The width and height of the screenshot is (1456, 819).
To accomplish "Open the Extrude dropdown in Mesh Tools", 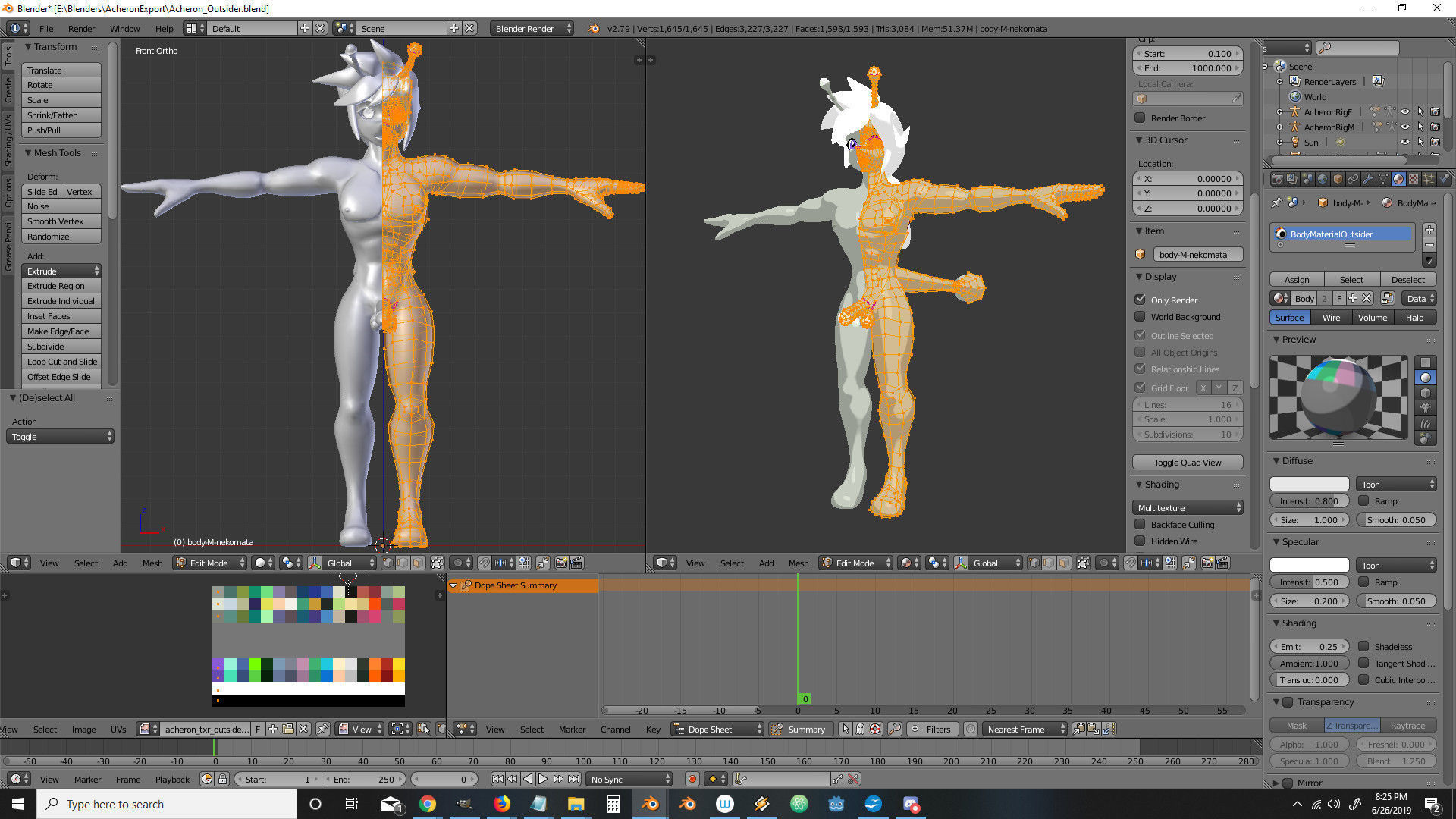I will click(62, 271).
